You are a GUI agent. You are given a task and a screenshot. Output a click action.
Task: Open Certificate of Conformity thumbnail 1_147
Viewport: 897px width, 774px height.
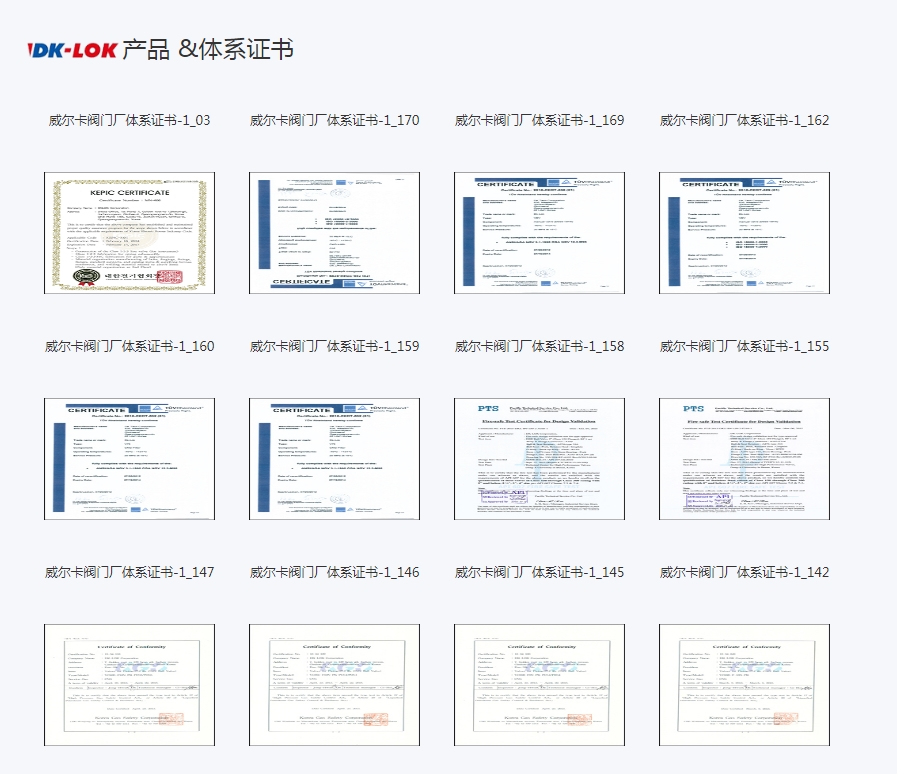[x=129, y=685]
